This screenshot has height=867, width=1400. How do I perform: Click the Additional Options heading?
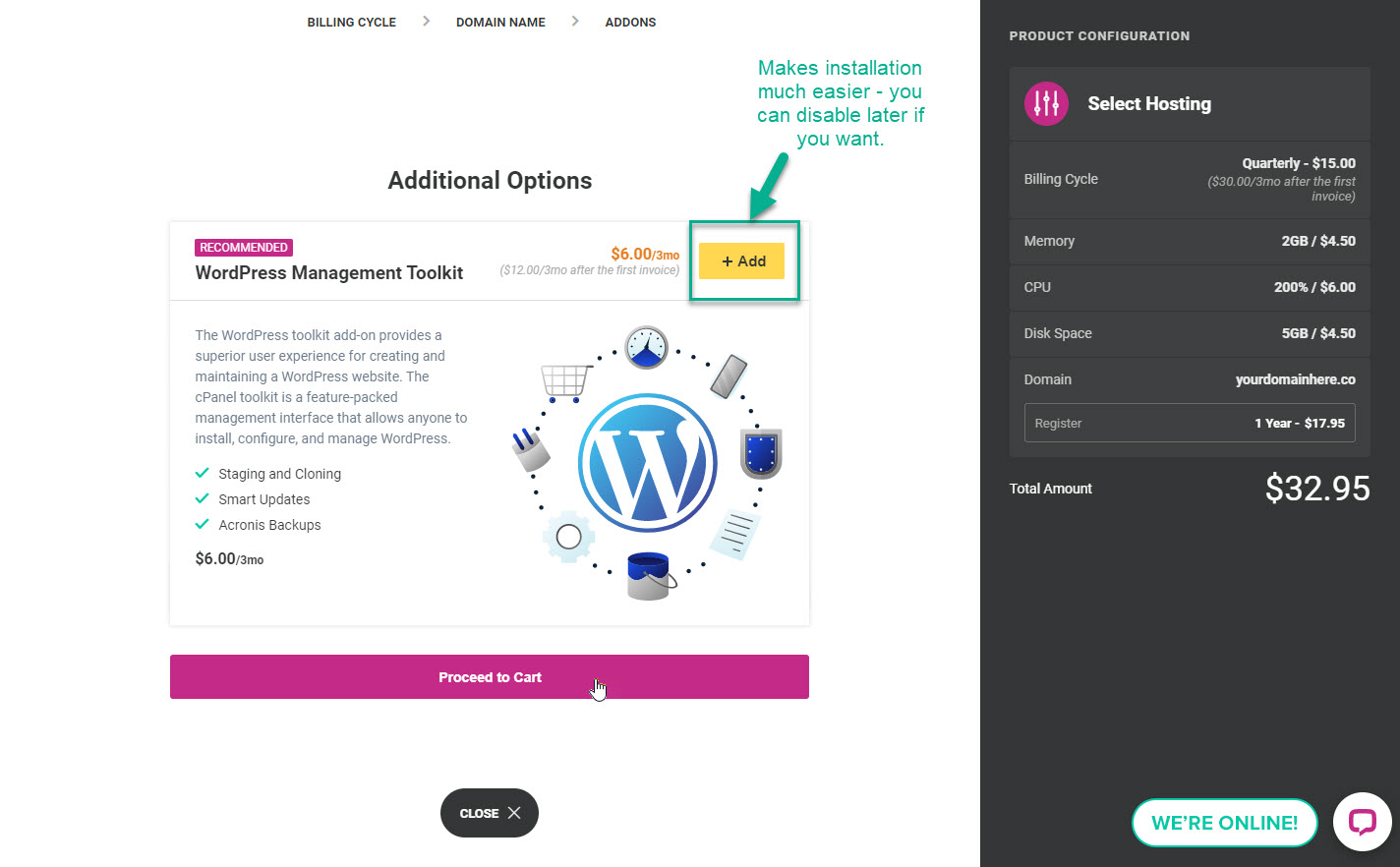click(x=490, y=180)
